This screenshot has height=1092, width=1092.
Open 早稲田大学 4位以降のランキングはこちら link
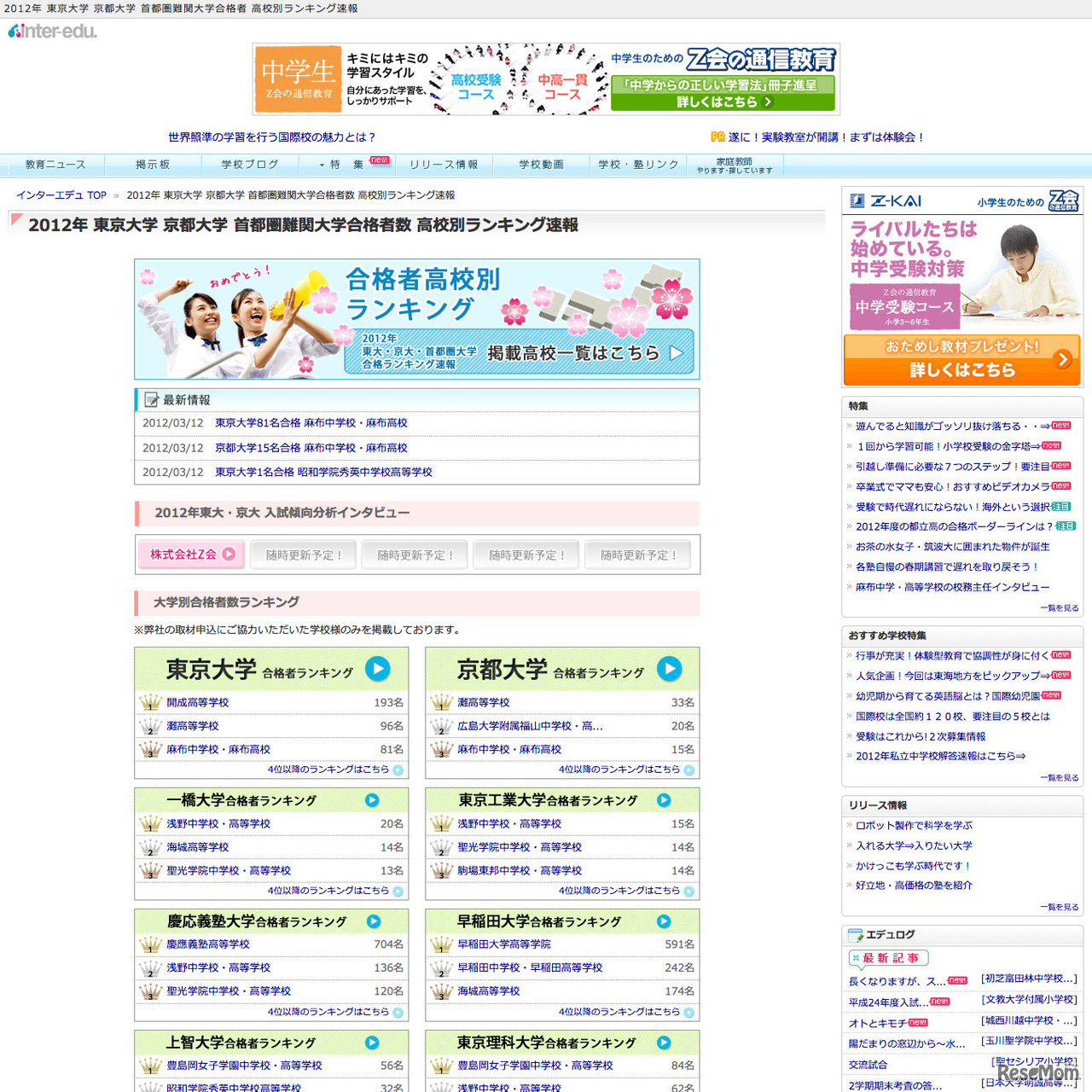pos(619,1012)
